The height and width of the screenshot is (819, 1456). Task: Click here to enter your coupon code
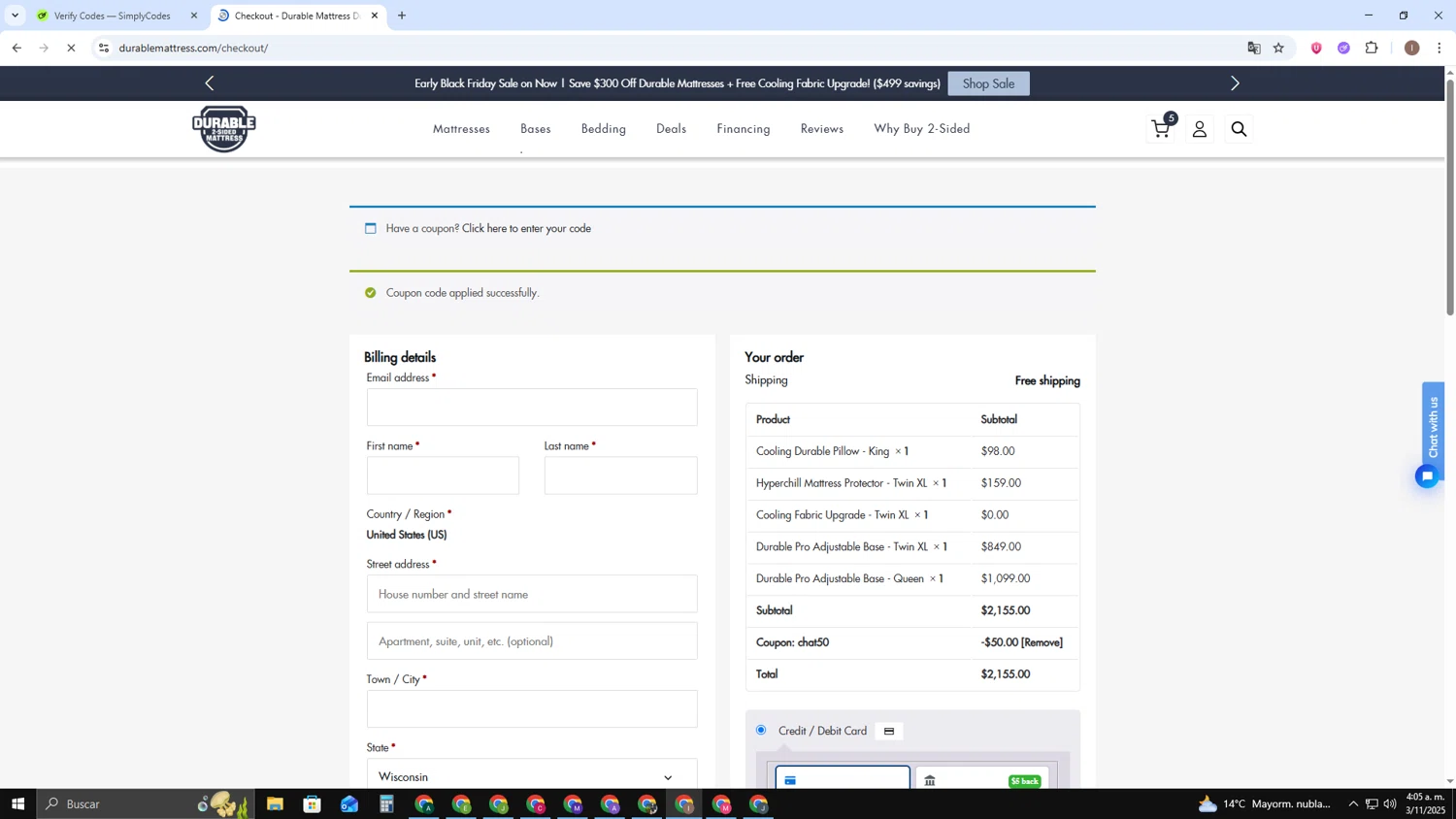click(x=526, y=228)
